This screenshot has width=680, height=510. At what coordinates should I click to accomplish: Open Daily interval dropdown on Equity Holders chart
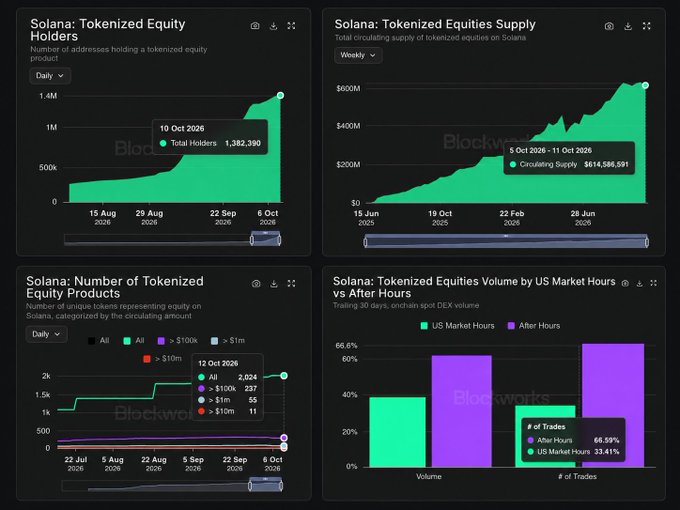coord(50,75)
